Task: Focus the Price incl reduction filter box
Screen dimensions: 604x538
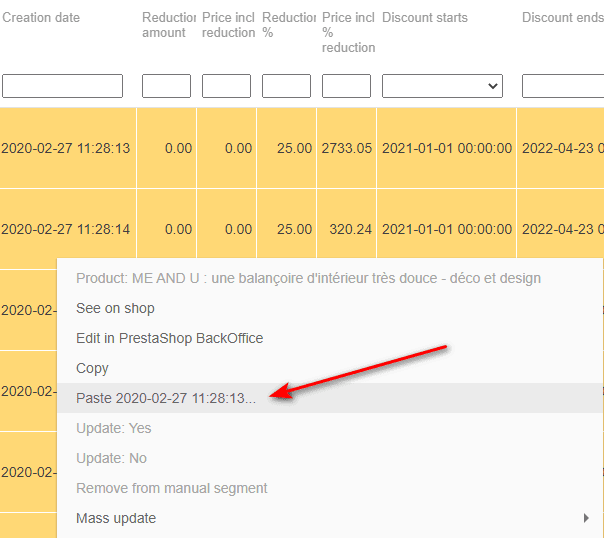Action: coord(226,86)
